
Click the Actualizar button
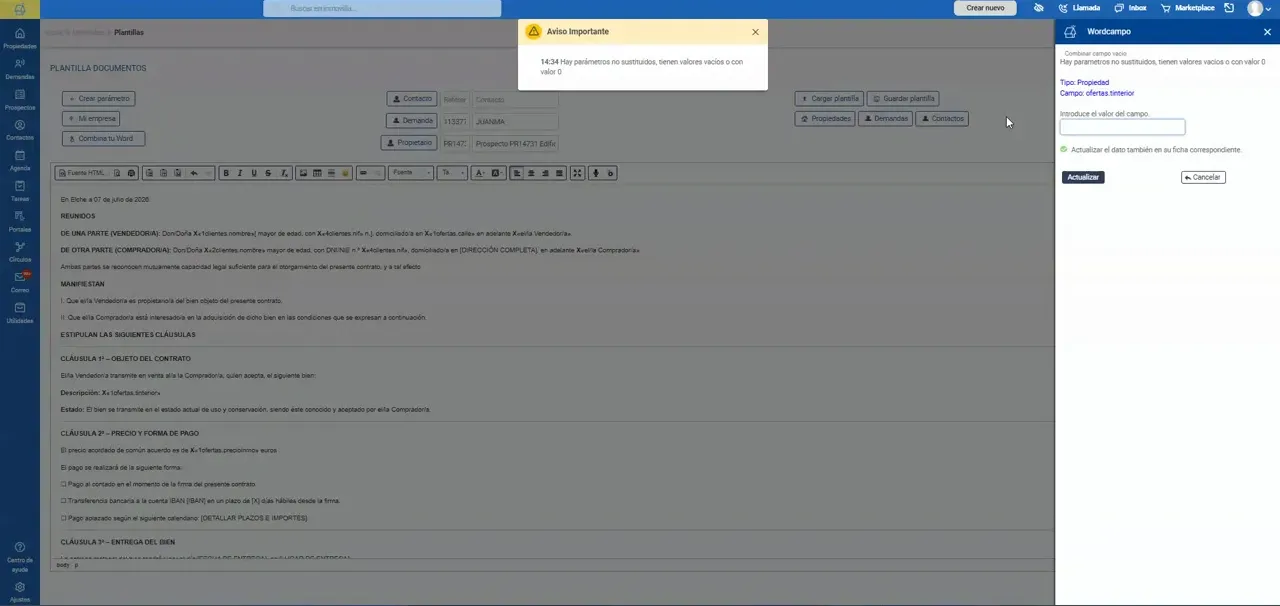pyautogui.click(x=1083, y=177)
